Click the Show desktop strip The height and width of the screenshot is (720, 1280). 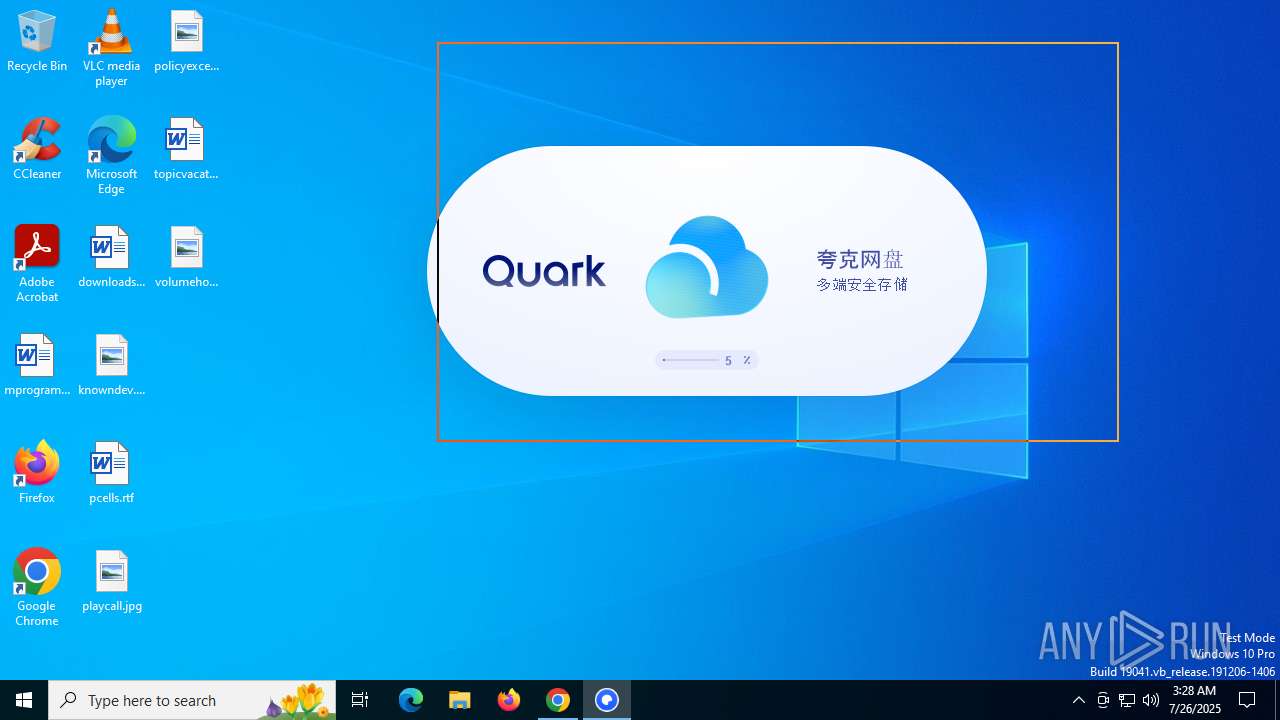pyautogui.click(x=1277, y=700)
